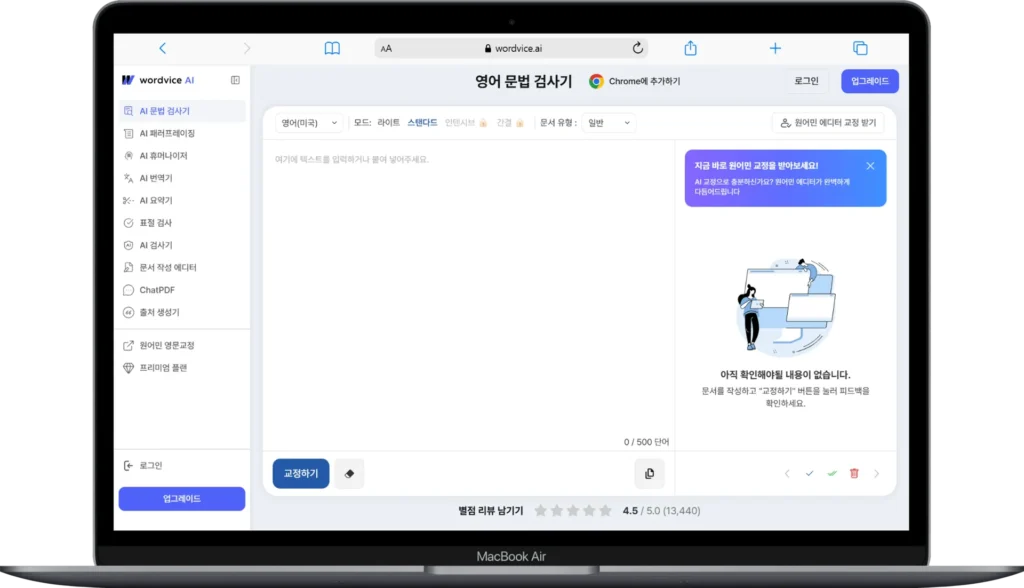Image resolution: width=1024 pixels, height=588 pixels.
Task: Open Safari bookmarks book icon
Action: coord(332,48)
